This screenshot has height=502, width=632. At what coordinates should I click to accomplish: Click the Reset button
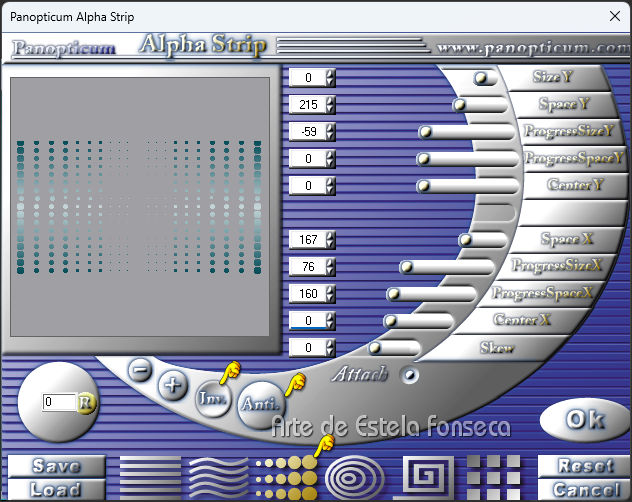click(585, 467)
